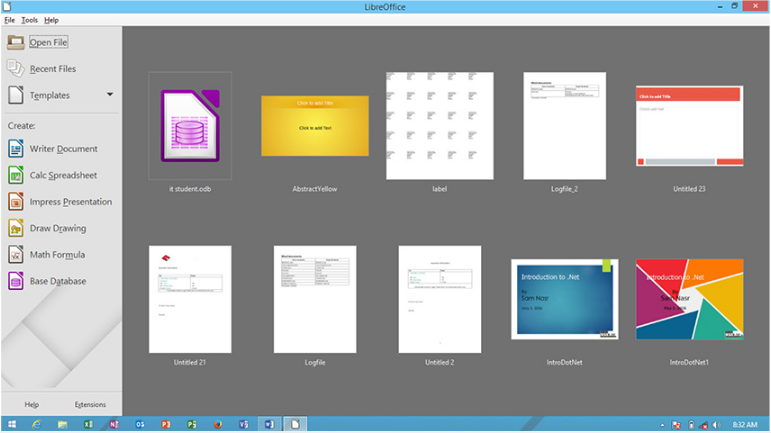Open the AbstractYellow presentation thumbnail

coord(315,126)
